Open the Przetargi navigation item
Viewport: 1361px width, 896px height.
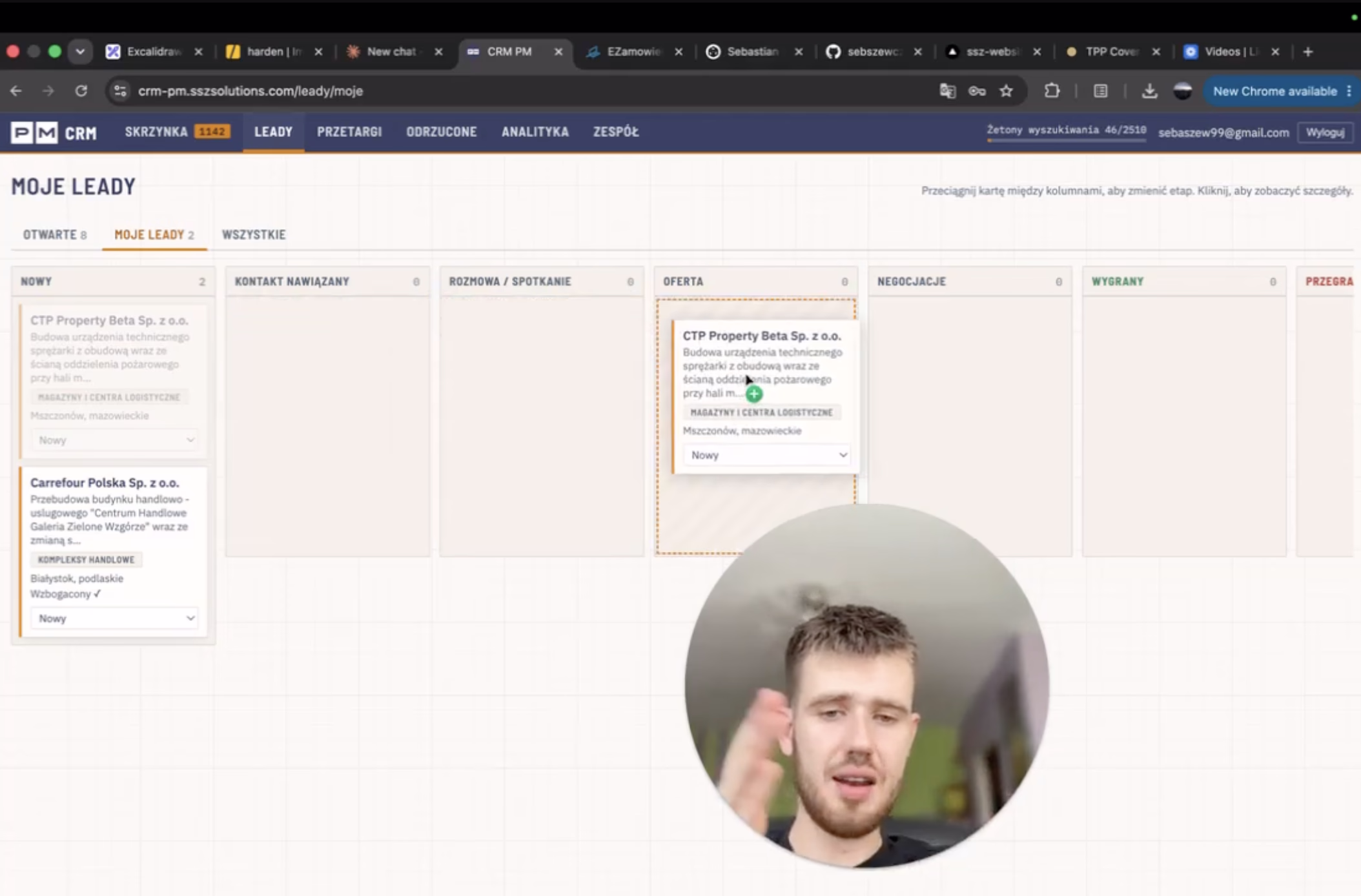(x=349, y=132)
